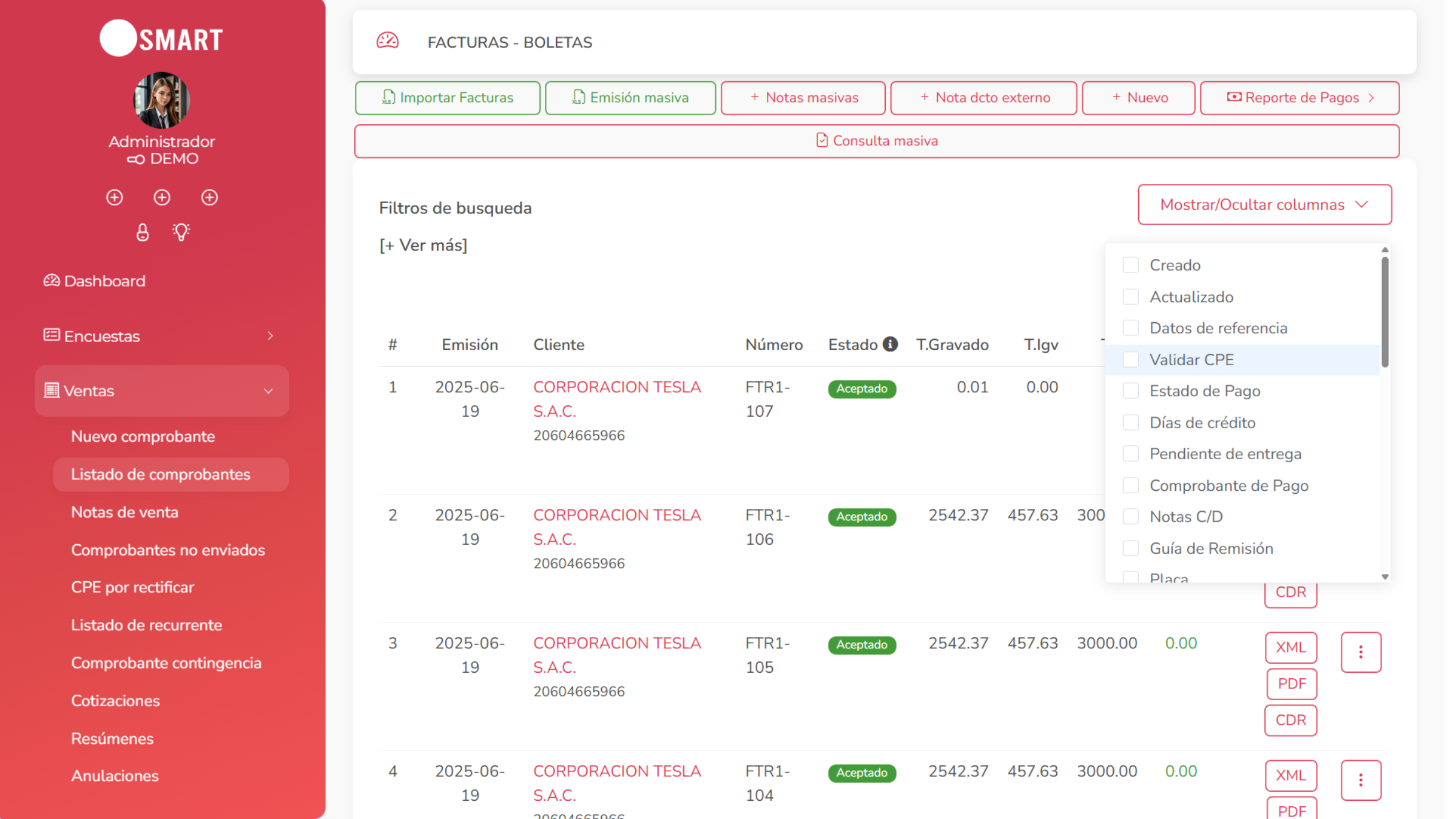Go to Cotizaciones in sidebar
Screen dimensions: 1456x819
click(x=115, y=701)
